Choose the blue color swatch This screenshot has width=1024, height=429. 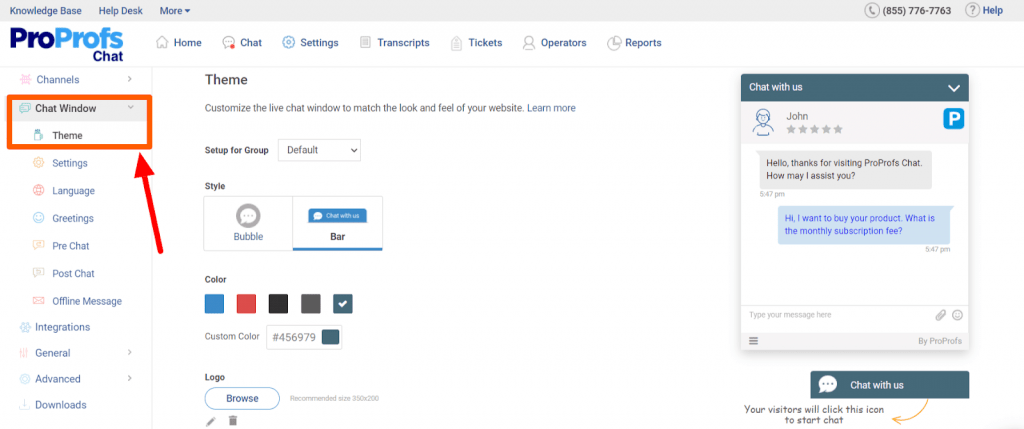tap(214, 304)
